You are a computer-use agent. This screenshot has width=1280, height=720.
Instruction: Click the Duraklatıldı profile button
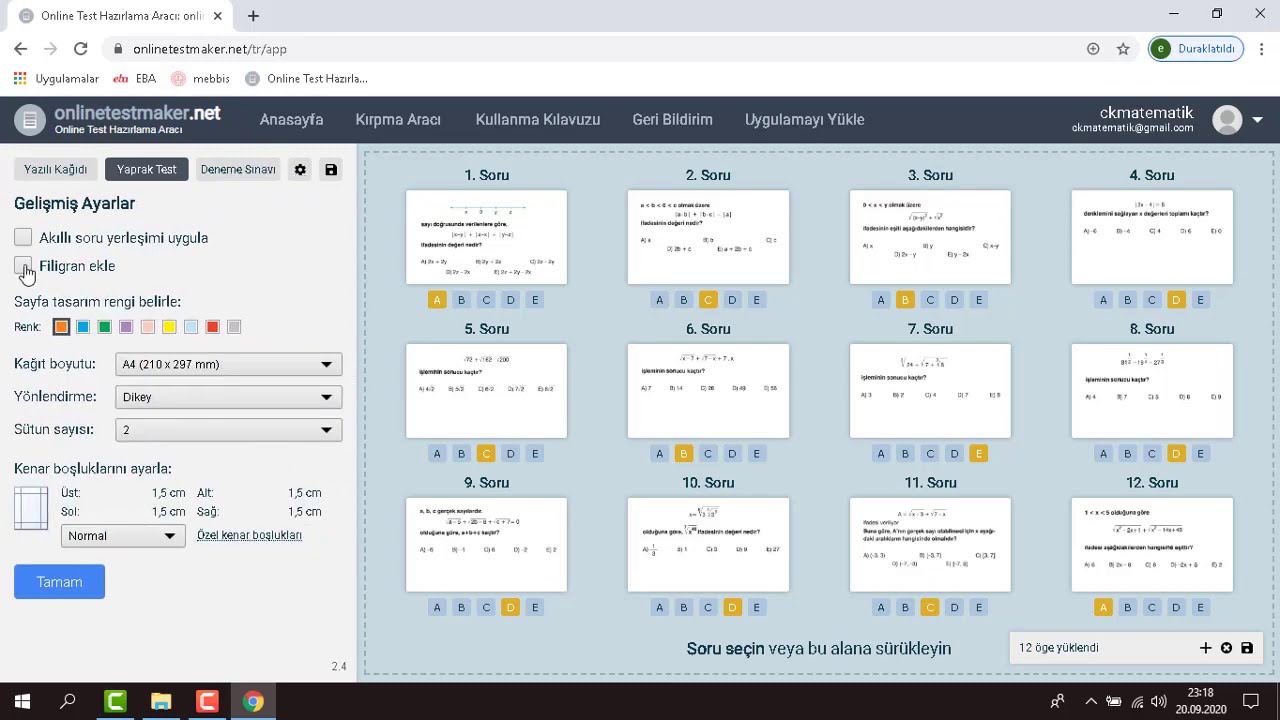click(1197, 49)
